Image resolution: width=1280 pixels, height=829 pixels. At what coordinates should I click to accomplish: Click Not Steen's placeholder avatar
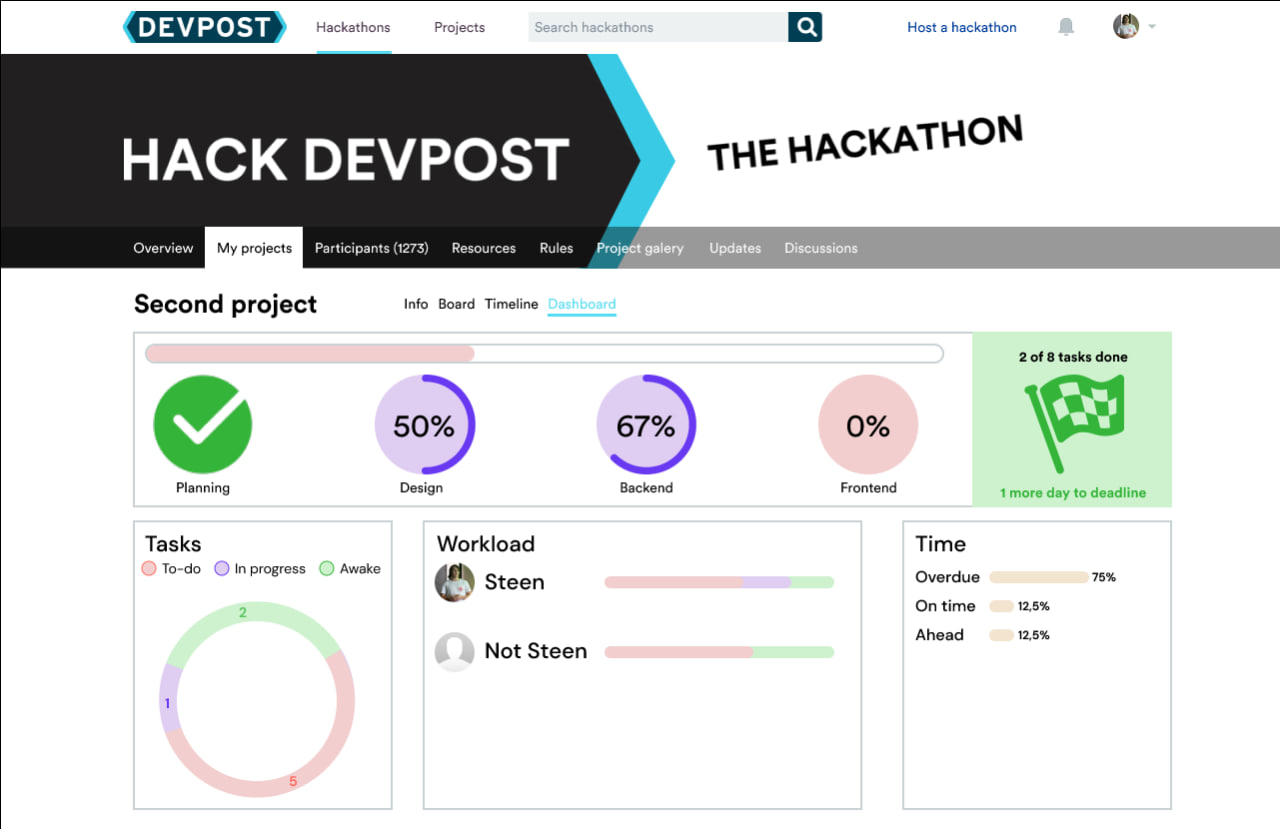454,651
